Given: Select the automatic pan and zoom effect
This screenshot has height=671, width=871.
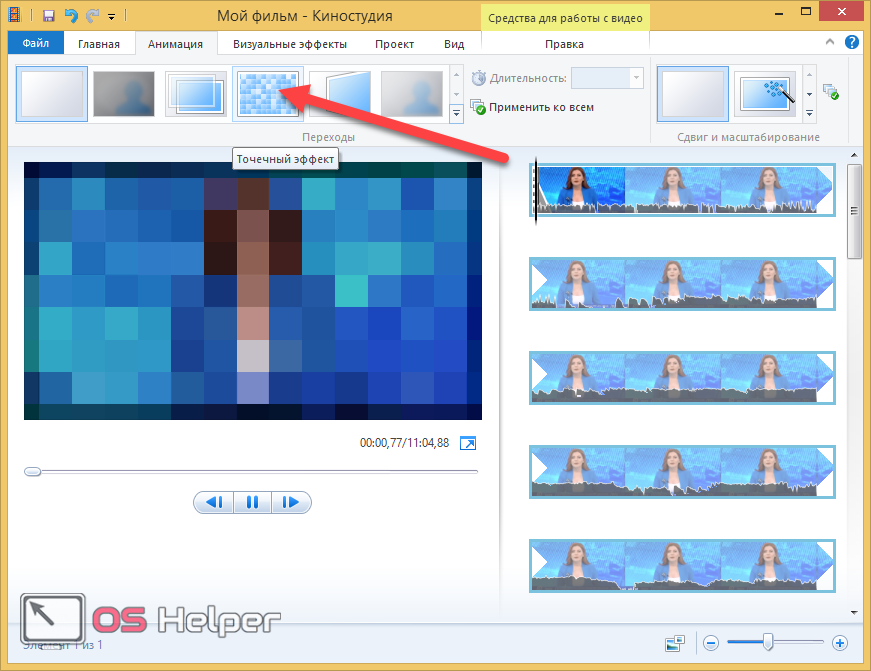Looking at the screenshot, I should coord(769,94).
